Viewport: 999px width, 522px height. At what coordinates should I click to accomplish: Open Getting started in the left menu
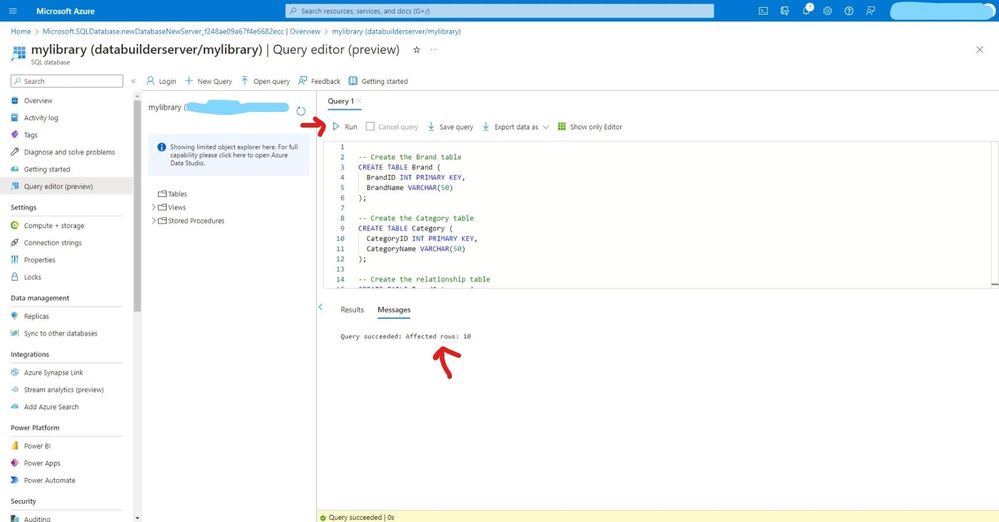[47, 170]
